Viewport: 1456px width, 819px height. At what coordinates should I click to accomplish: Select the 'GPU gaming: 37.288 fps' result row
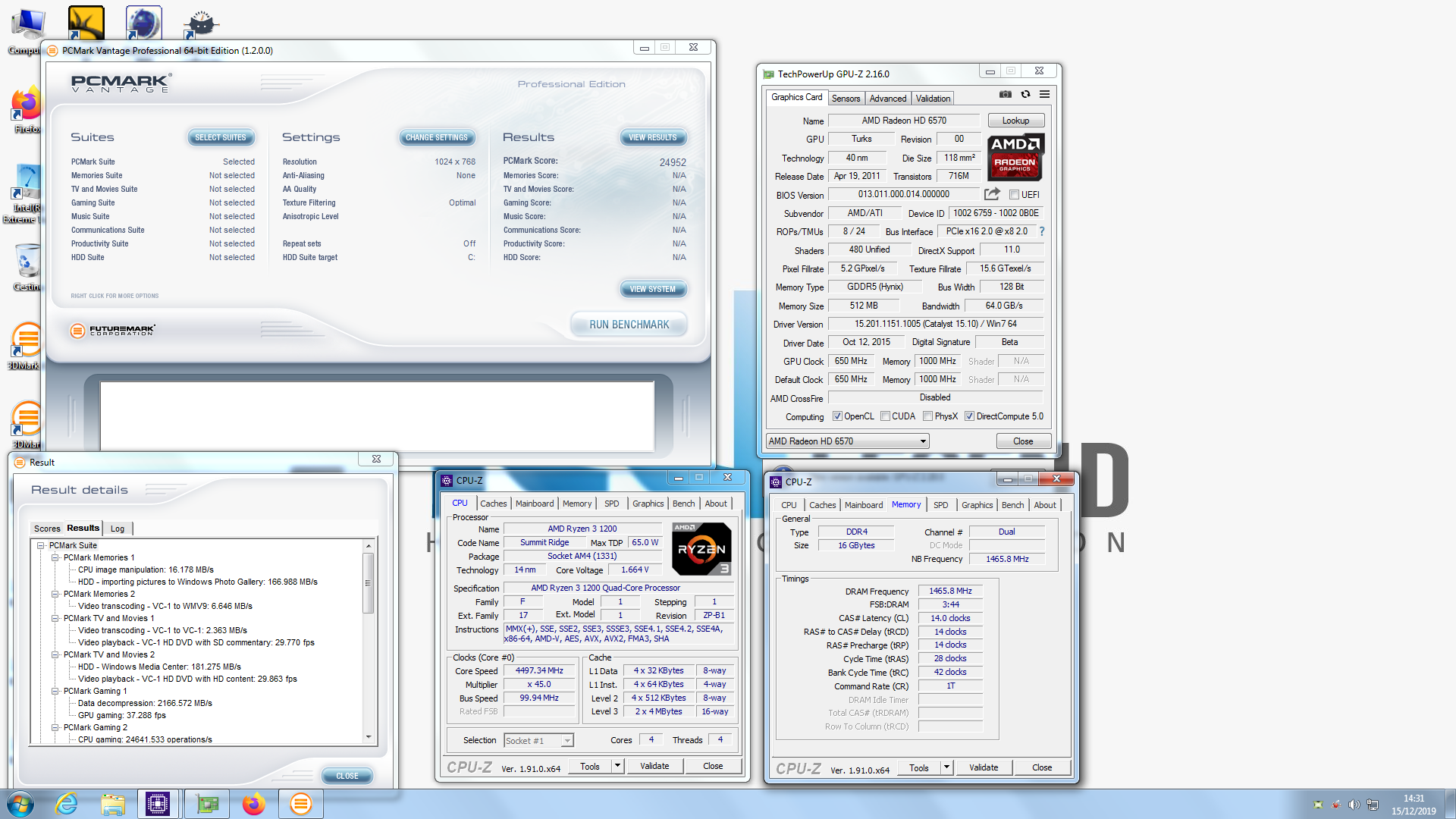[121, 715]
